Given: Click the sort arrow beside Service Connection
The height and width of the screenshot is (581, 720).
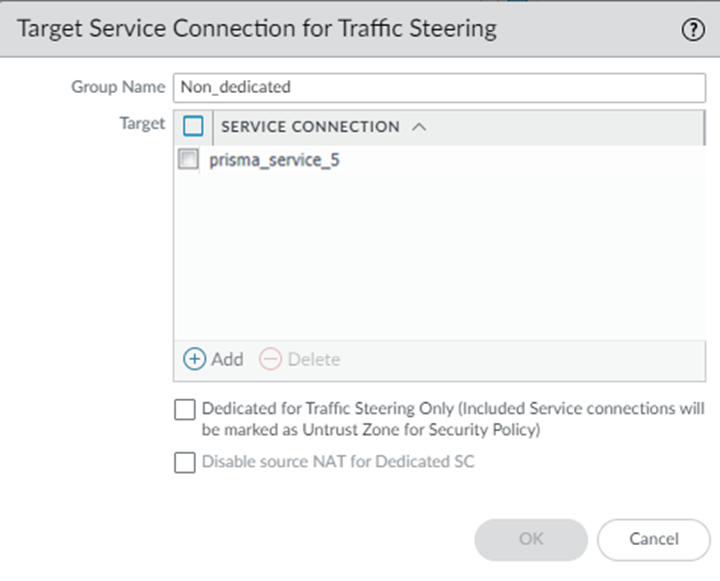Looking at the screenshot, I should point(419,127).
